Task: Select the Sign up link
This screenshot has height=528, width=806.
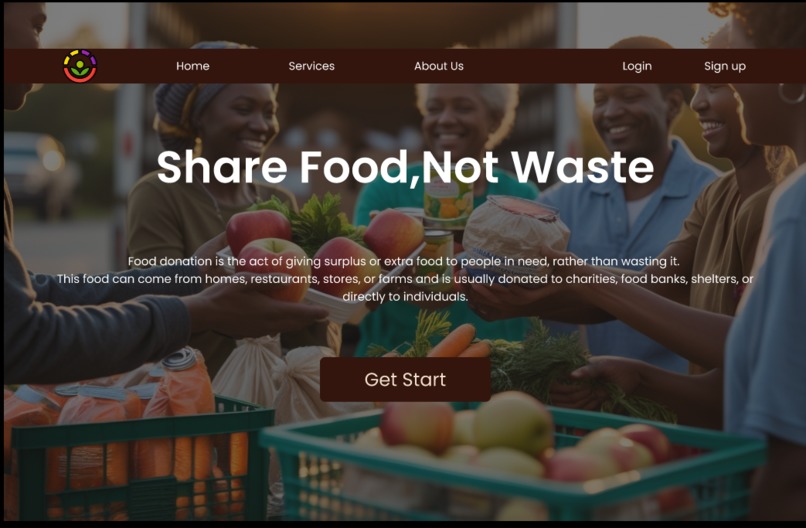Action: tap(725, 66)
